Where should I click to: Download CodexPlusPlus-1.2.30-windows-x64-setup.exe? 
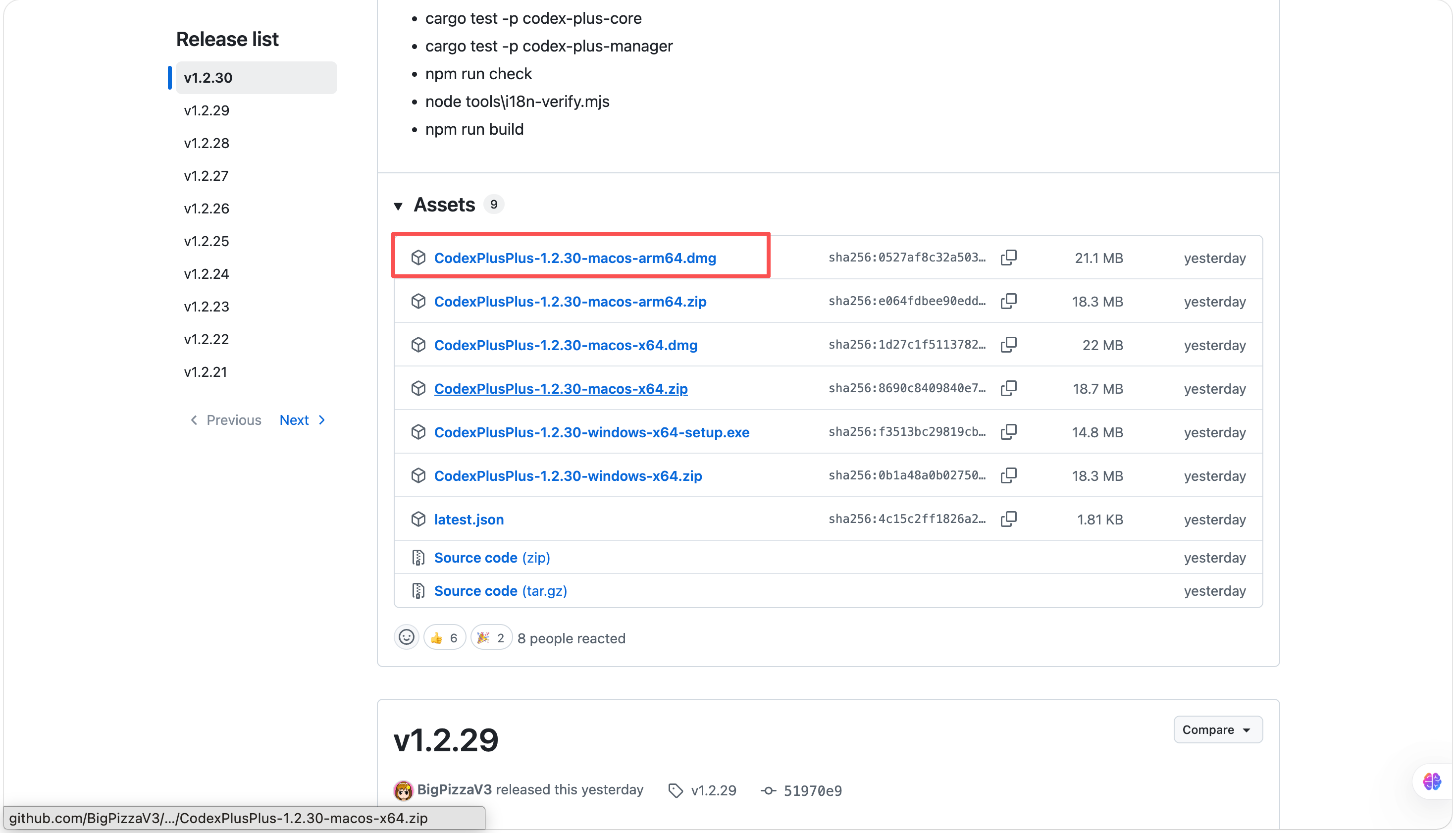coord(591,431)
